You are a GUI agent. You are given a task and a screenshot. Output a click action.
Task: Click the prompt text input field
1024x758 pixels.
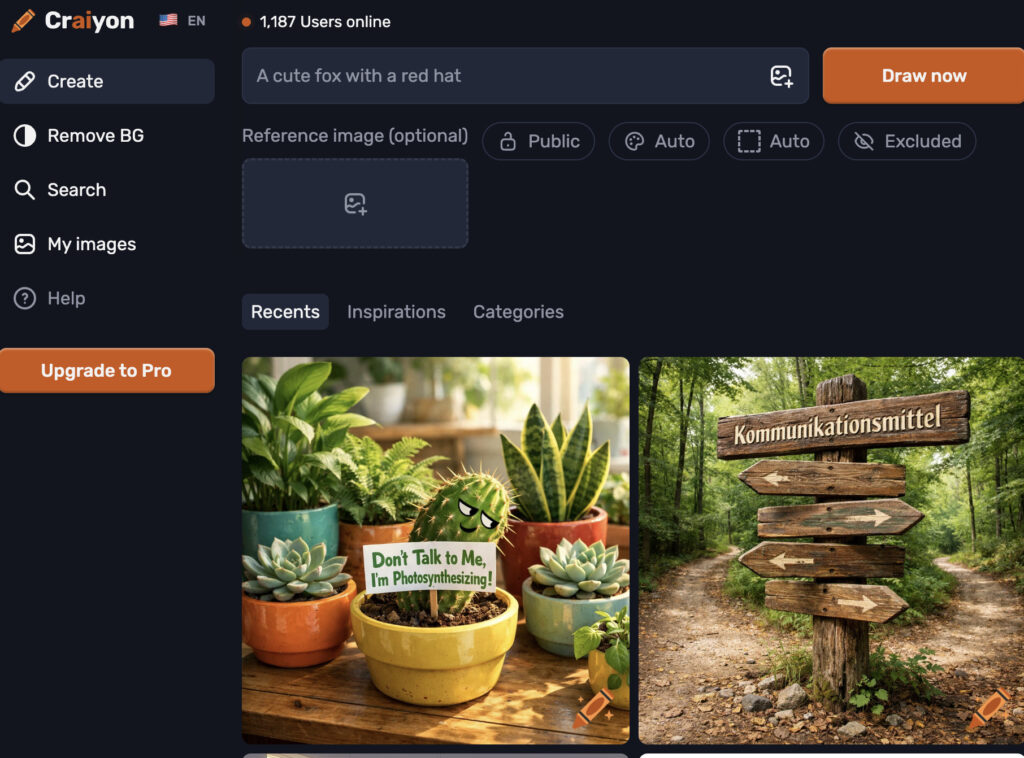click(x=500, y=76)
